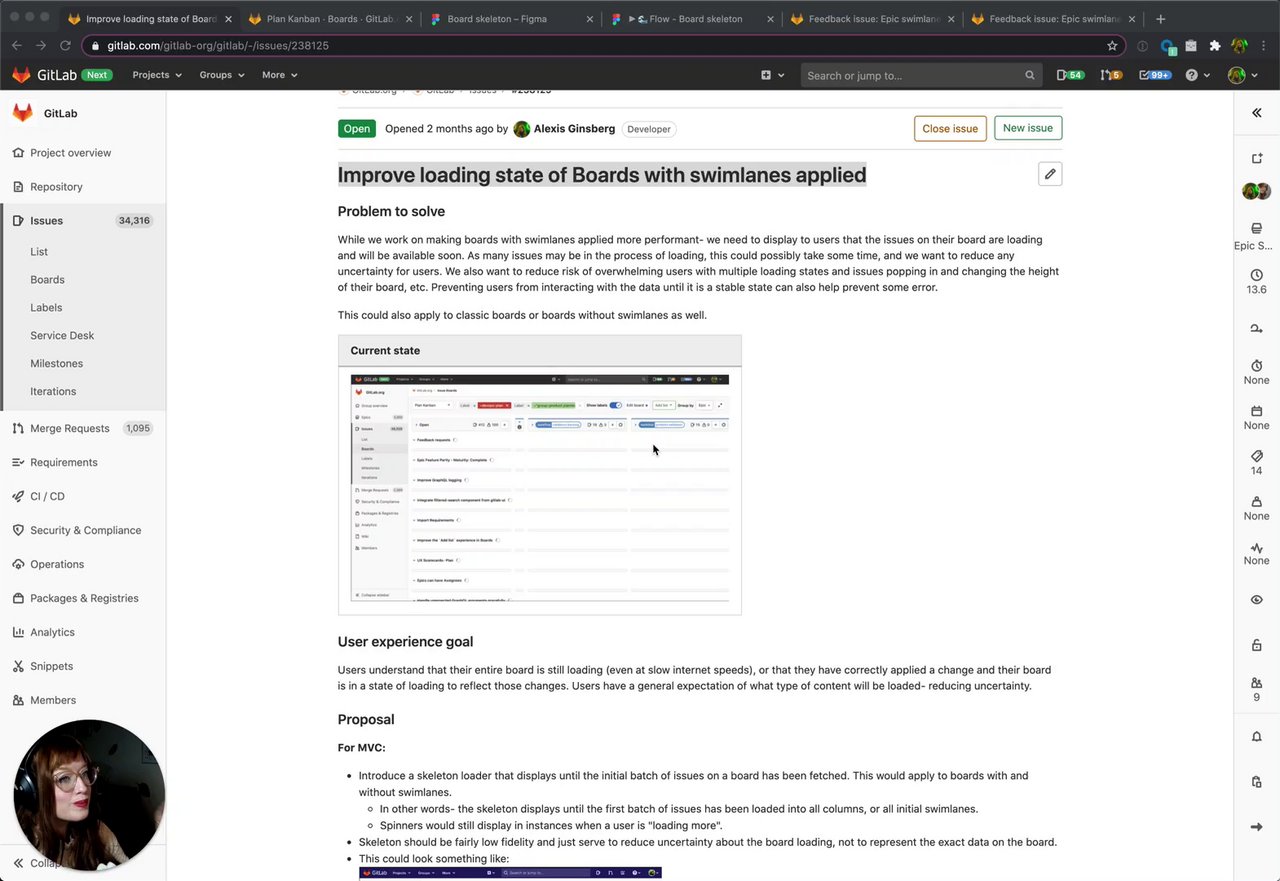The height and width of the screenshot is (881, 1280).
Task: Open the More dropdown in top bar
Action: (x=279, y=75)
